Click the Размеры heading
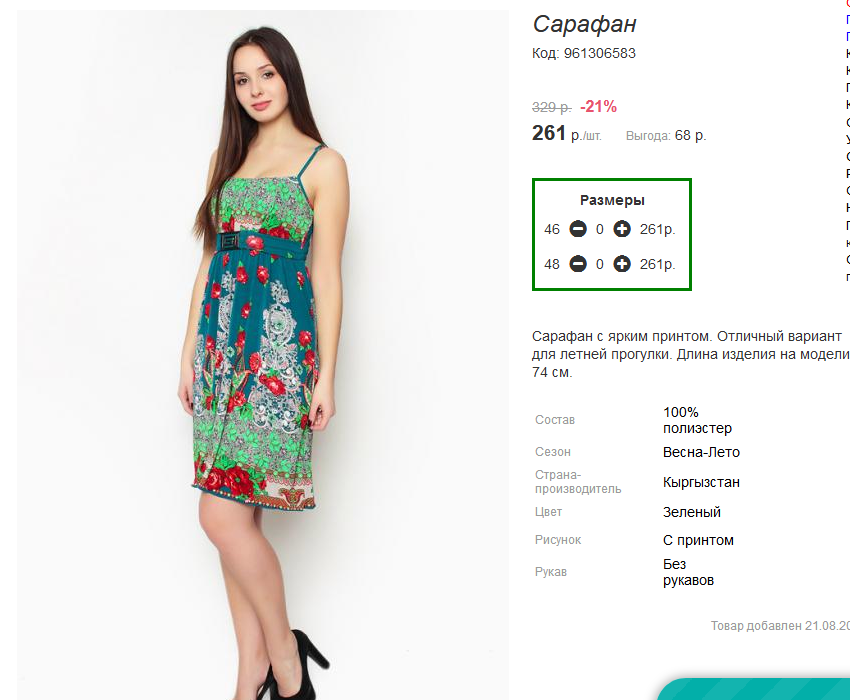 (612, 200)
